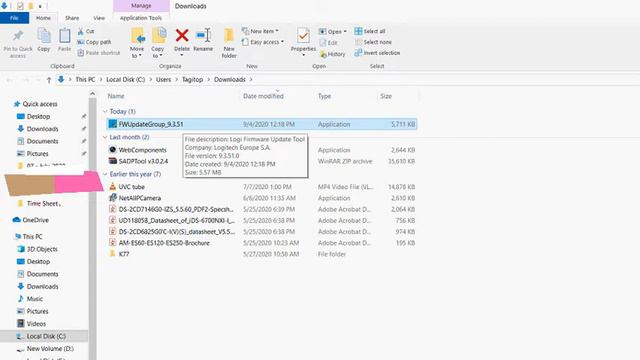Collapse Earlier this year (7) group
Image resolution: width=640 pixels, height=360 pixels.
[105, 174]
